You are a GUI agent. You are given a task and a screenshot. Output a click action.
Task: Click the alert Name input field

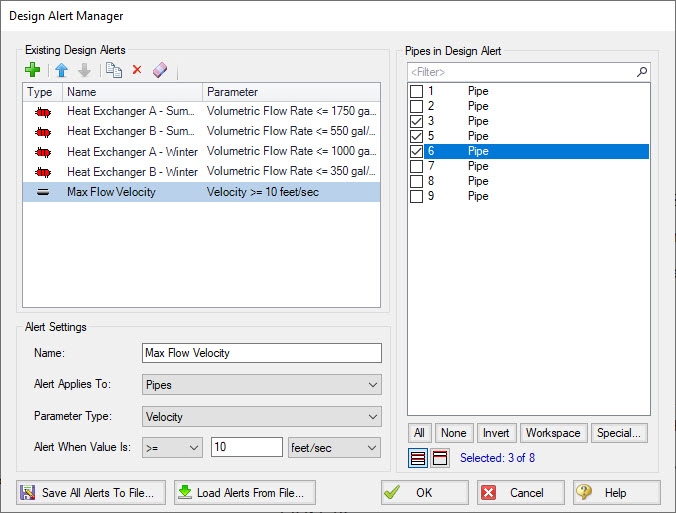pos(262,353)
